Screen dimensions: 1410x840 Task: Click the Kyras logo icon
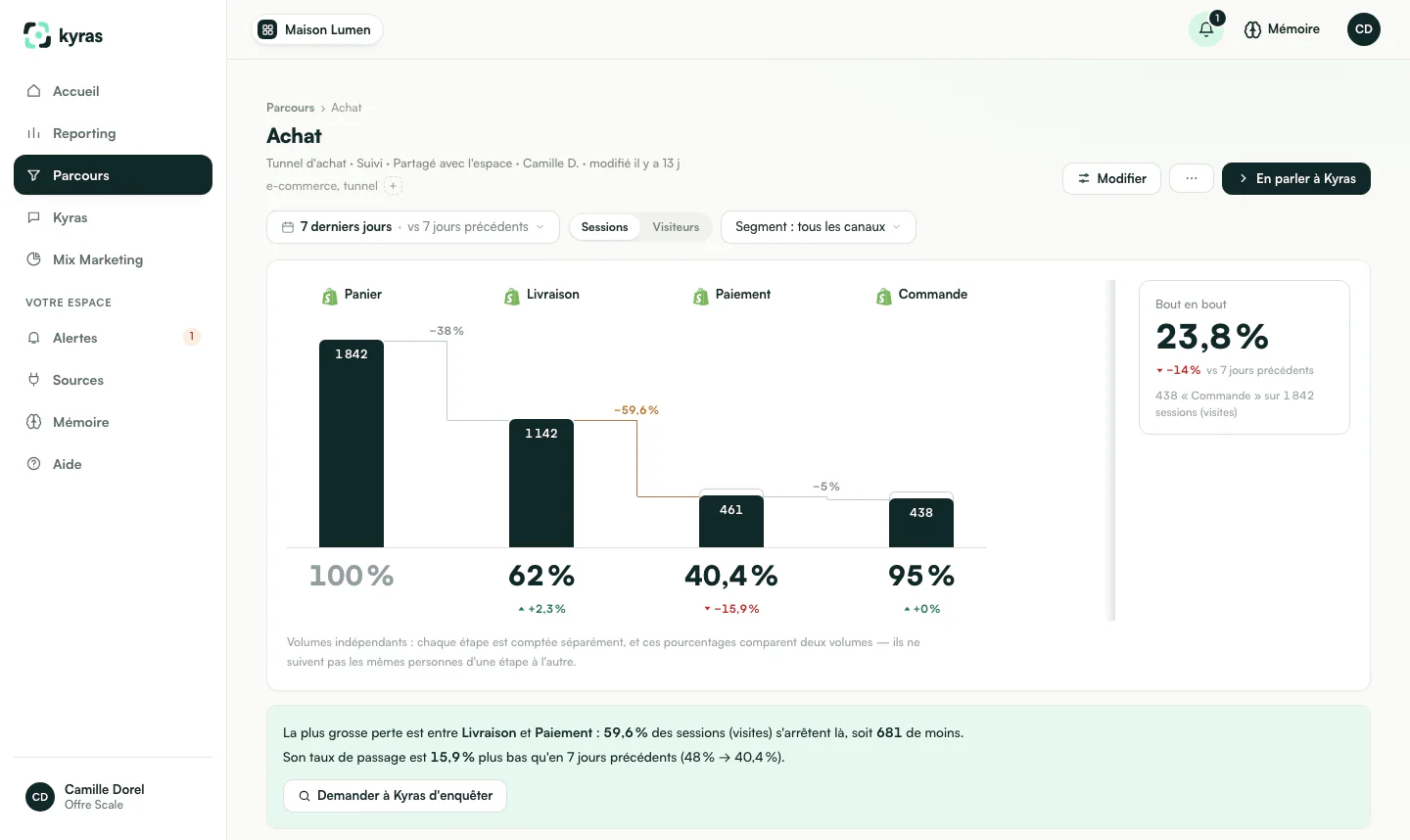pyautogui.click(x=37, y=35)
